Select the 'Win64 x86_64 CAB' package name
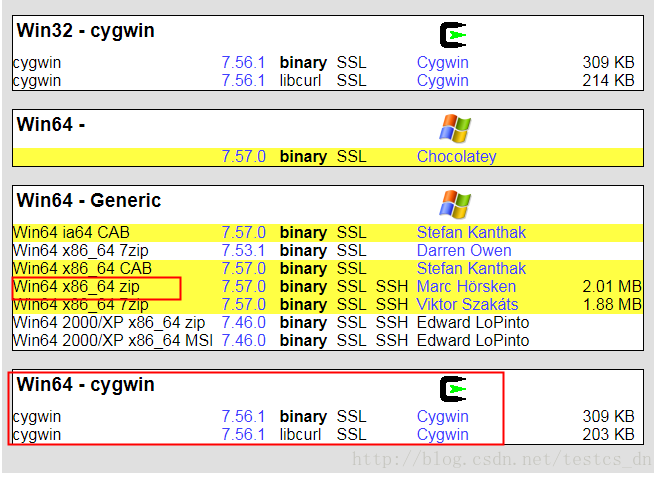This screenshot has width=663, height=479. point(82,268)
